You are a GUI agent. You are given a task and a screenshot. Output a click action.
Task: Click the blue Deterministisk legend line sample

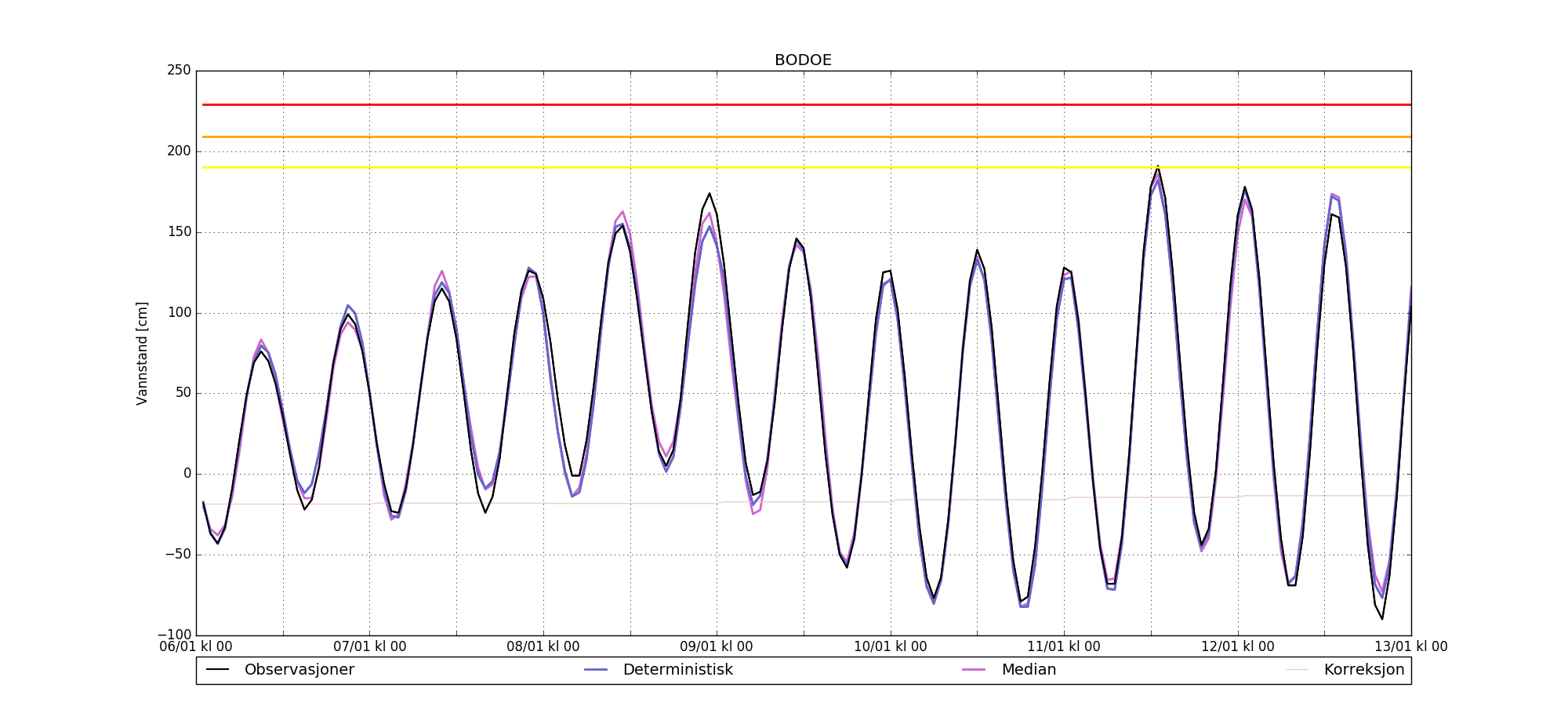click(596, 670)
